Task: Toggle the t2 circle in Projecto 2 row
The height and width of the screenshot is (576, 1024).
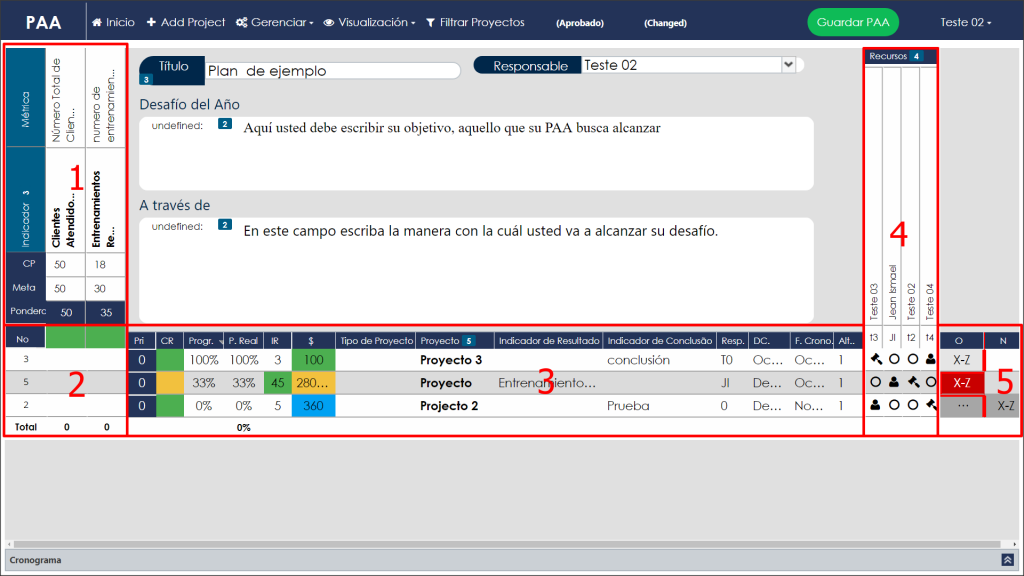Action: point(913,405)
